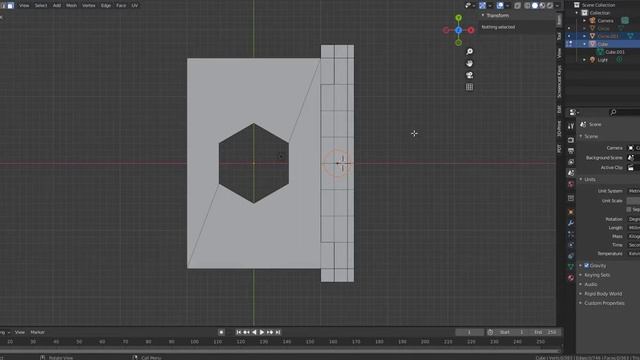This screenshot has width=640, height=360.
Task: Select wireframe viewport shading mode
Action: pos(527,5)
